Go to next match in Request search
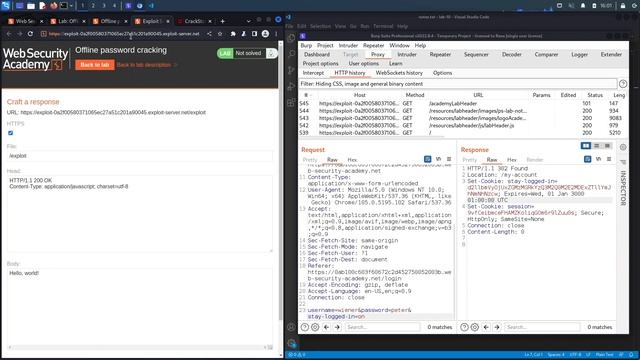 pyautogui.click(x=337, y=327)
